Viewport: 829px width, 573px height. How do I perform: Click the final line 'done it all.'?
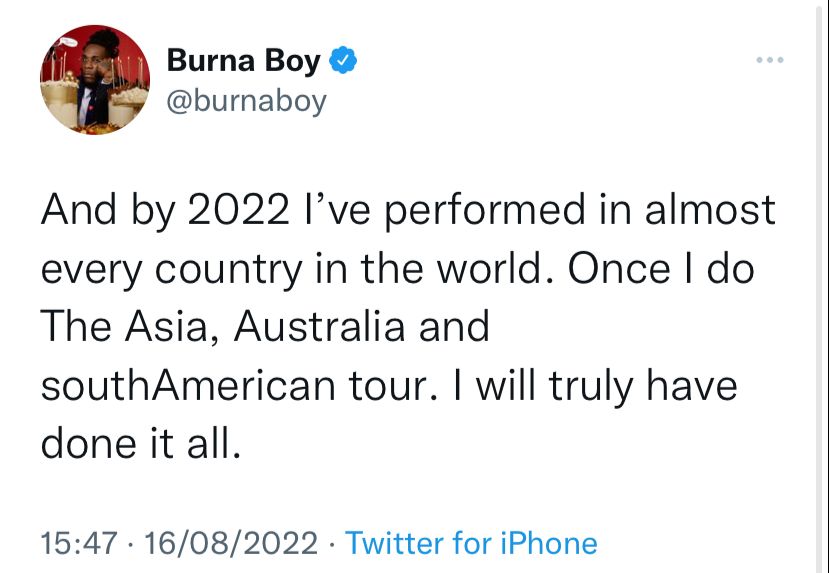tap(141, 442)
